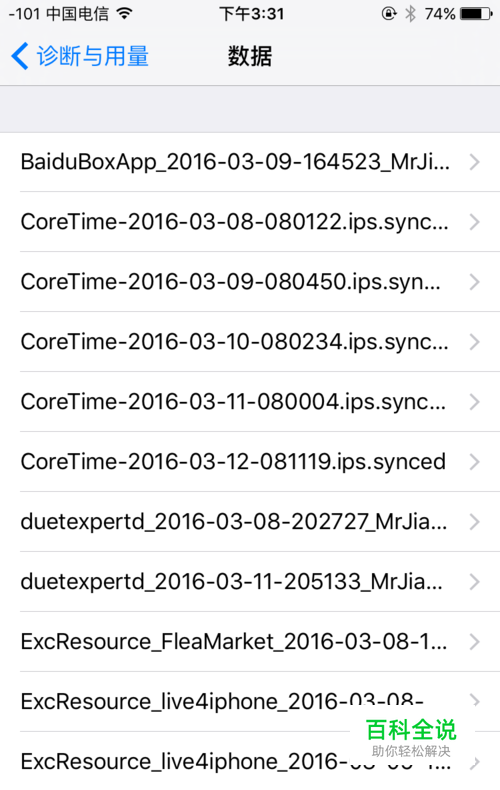Open duetexpertd_2016-03-11-205133 log entry
Image resolution: width=500 pixels, height=790 pixels.
250,581
